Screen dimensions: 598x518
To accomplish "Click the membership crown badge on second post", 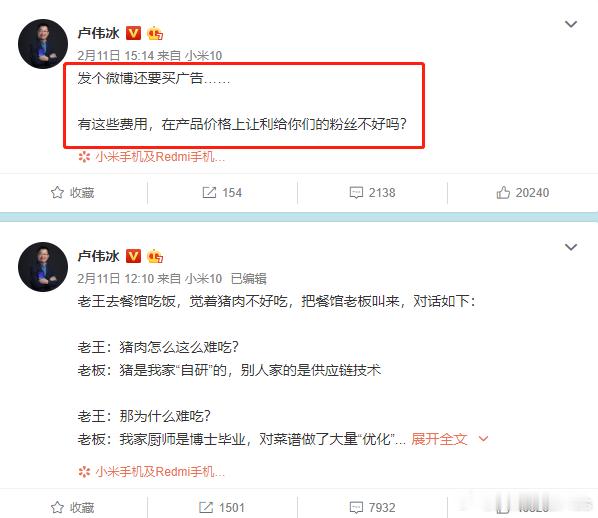I will (155, 256).
